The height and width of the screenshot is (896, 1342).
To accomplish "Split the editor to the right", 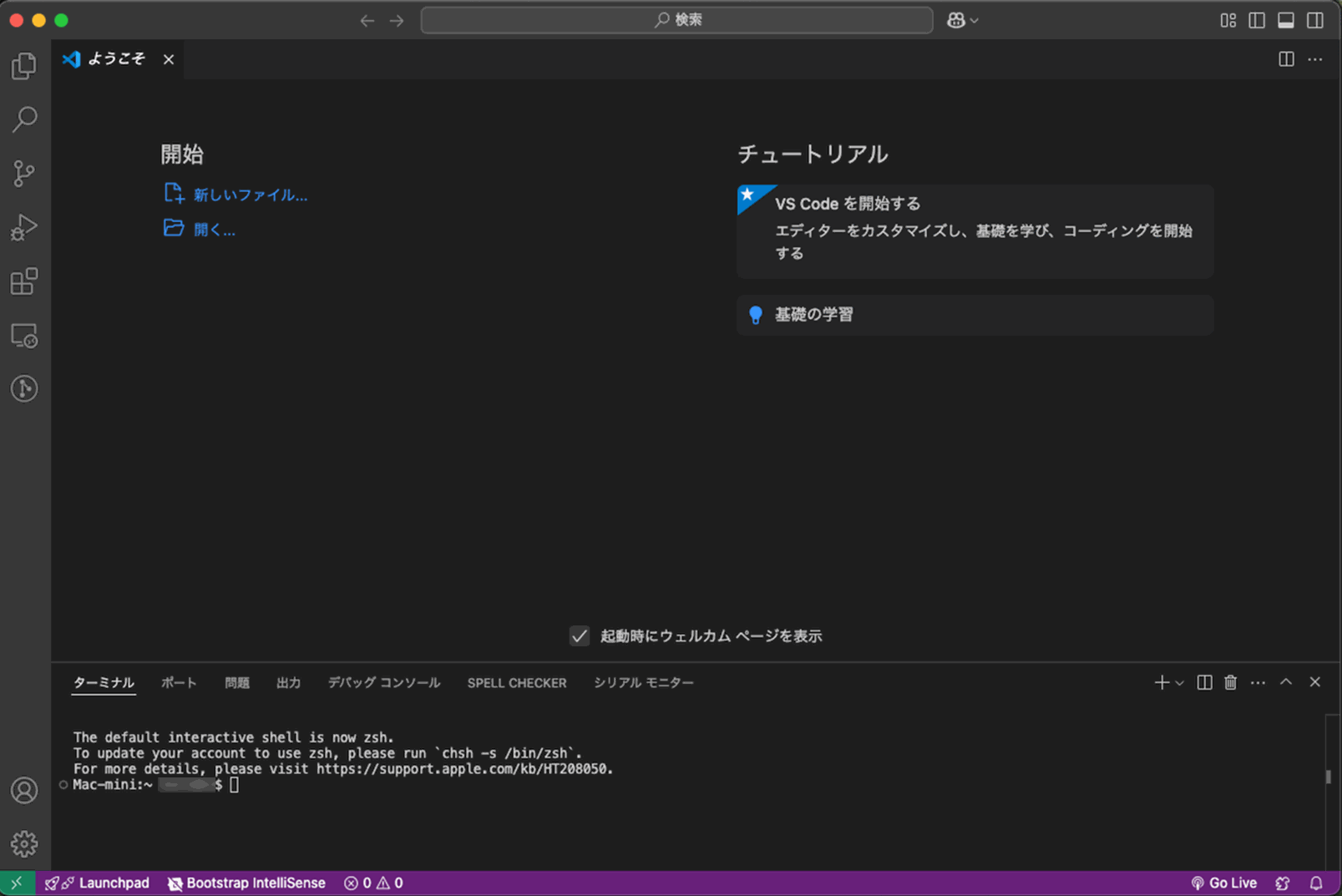I will [1286, 59].
